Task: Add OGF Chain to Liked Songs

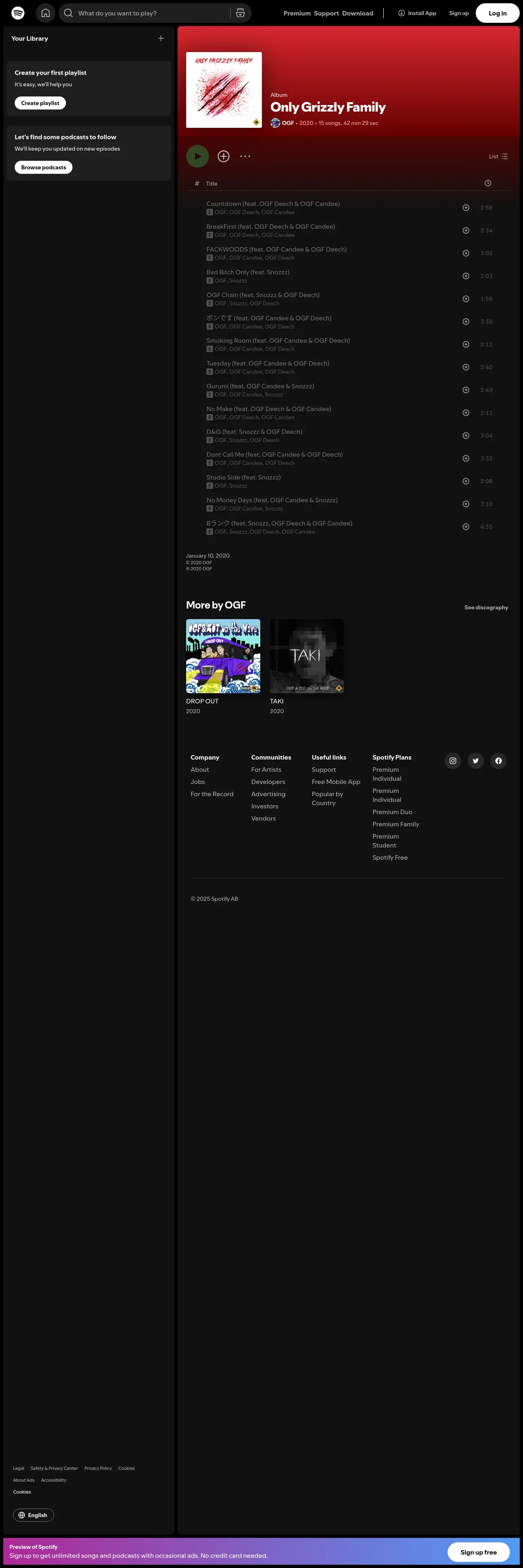Action: [466, 299]
